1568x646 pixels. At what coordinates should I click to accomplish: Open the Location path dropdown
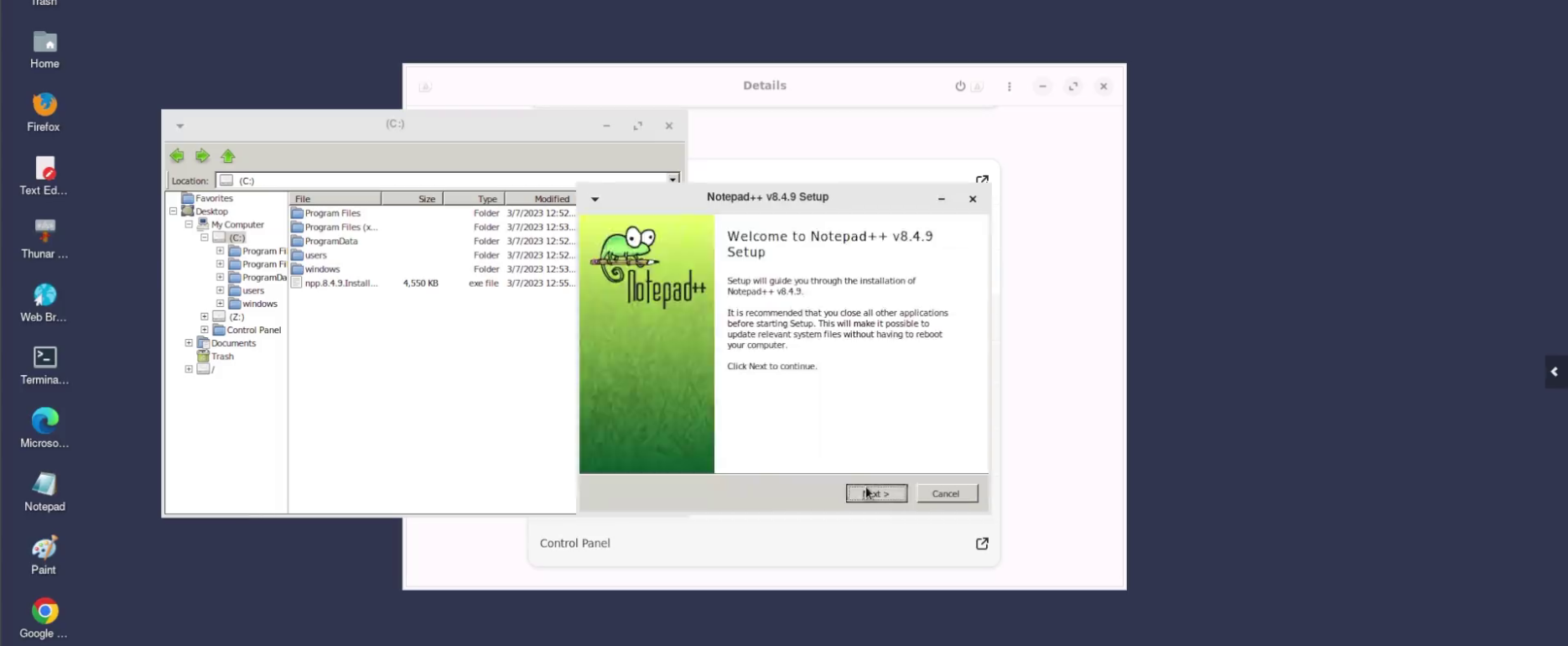point(672,180)
